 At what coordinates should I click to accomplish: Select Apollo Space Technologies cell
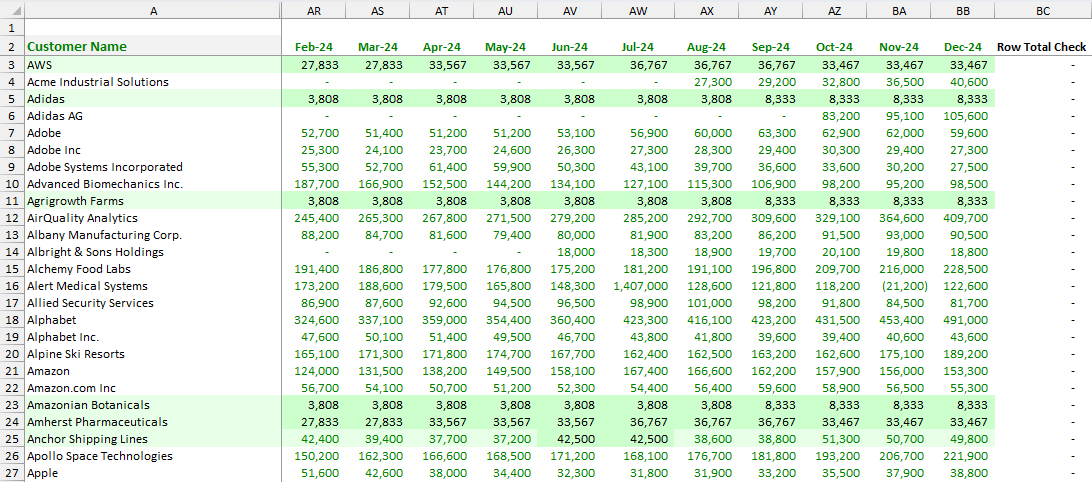tap(153, 456)
